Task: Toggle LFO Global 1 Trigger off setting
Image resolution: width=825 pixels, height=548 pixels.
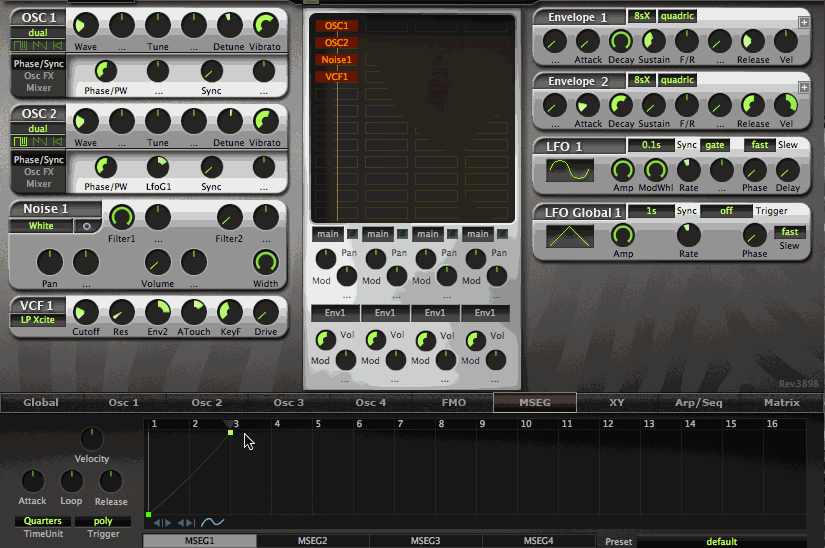Action: 726,211
